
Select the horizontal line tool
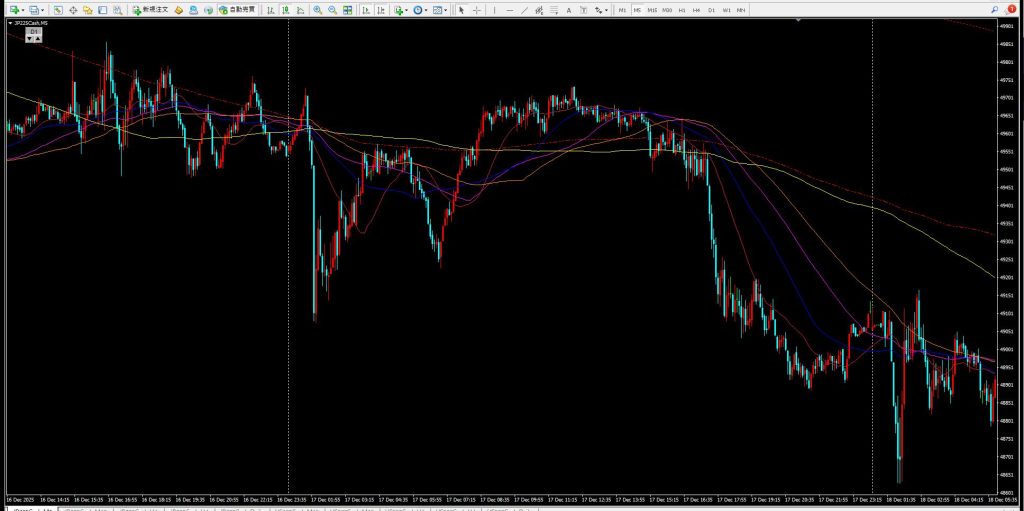[x=510, y=10]
